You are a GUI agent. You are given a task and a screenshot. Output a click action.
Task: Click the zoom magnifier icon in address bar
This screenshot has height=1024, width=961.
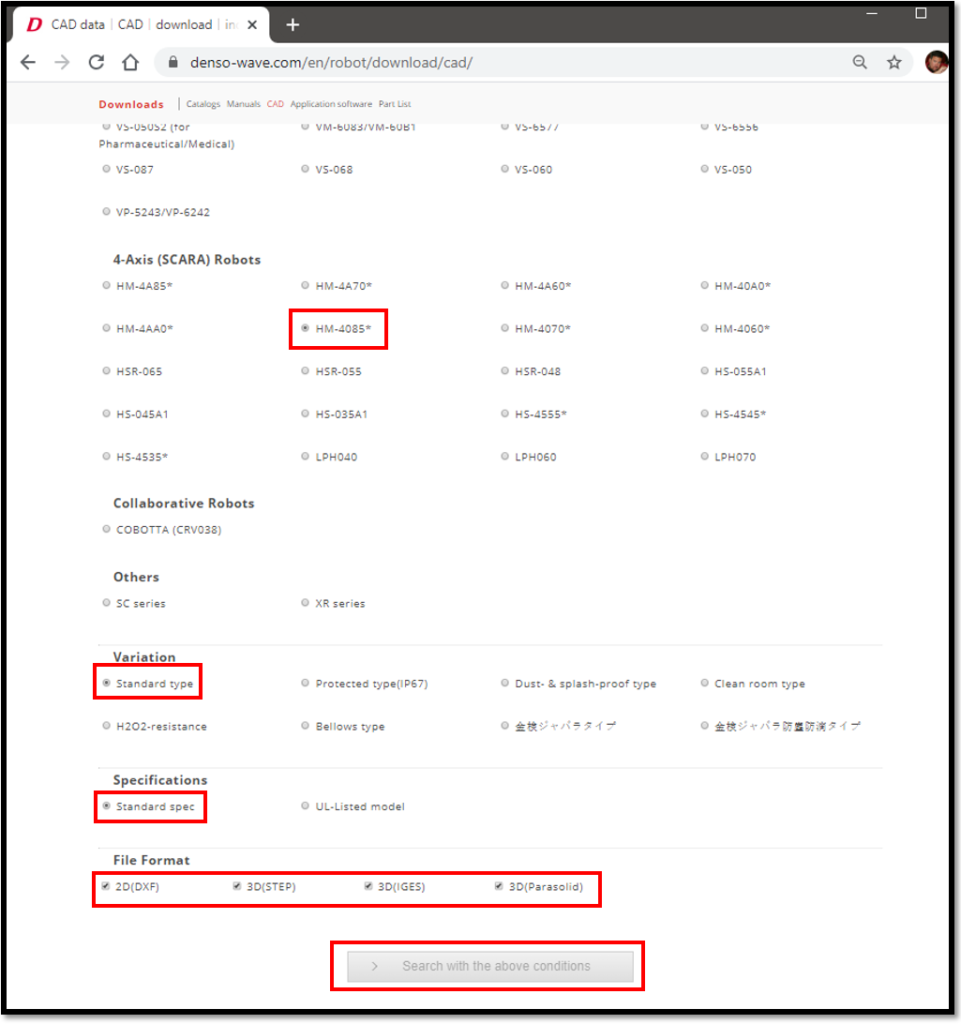point(860,62)
